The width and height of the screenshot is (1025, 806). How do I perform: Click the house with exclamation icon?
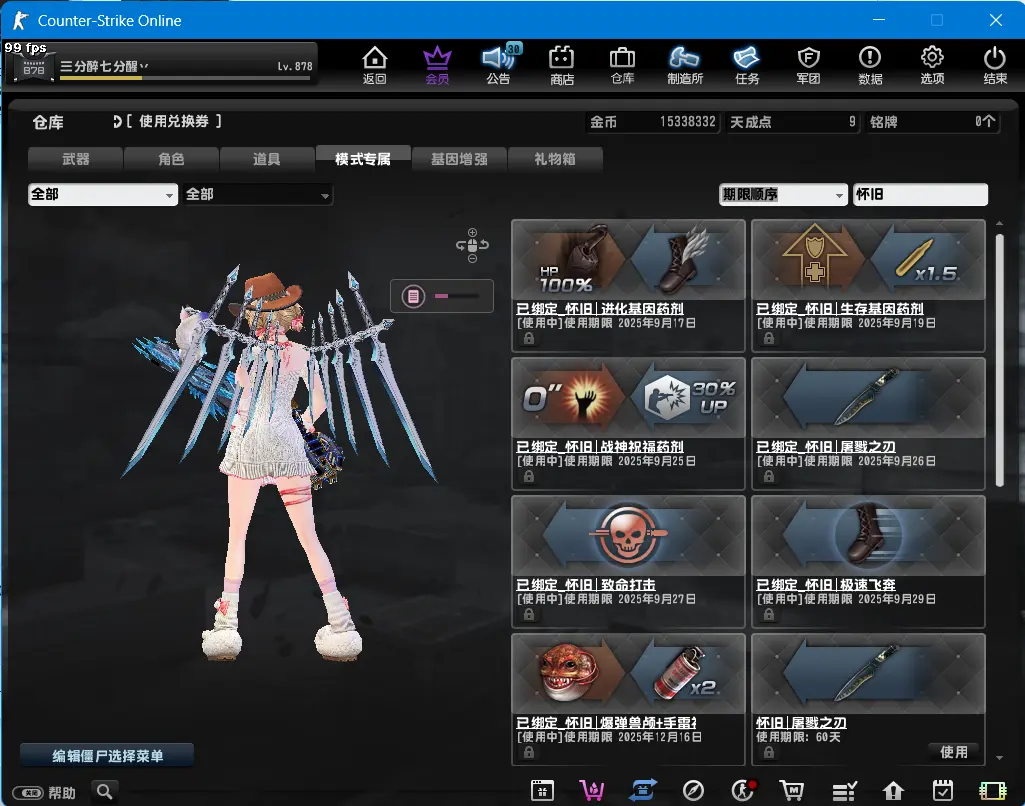pos(893,791)
